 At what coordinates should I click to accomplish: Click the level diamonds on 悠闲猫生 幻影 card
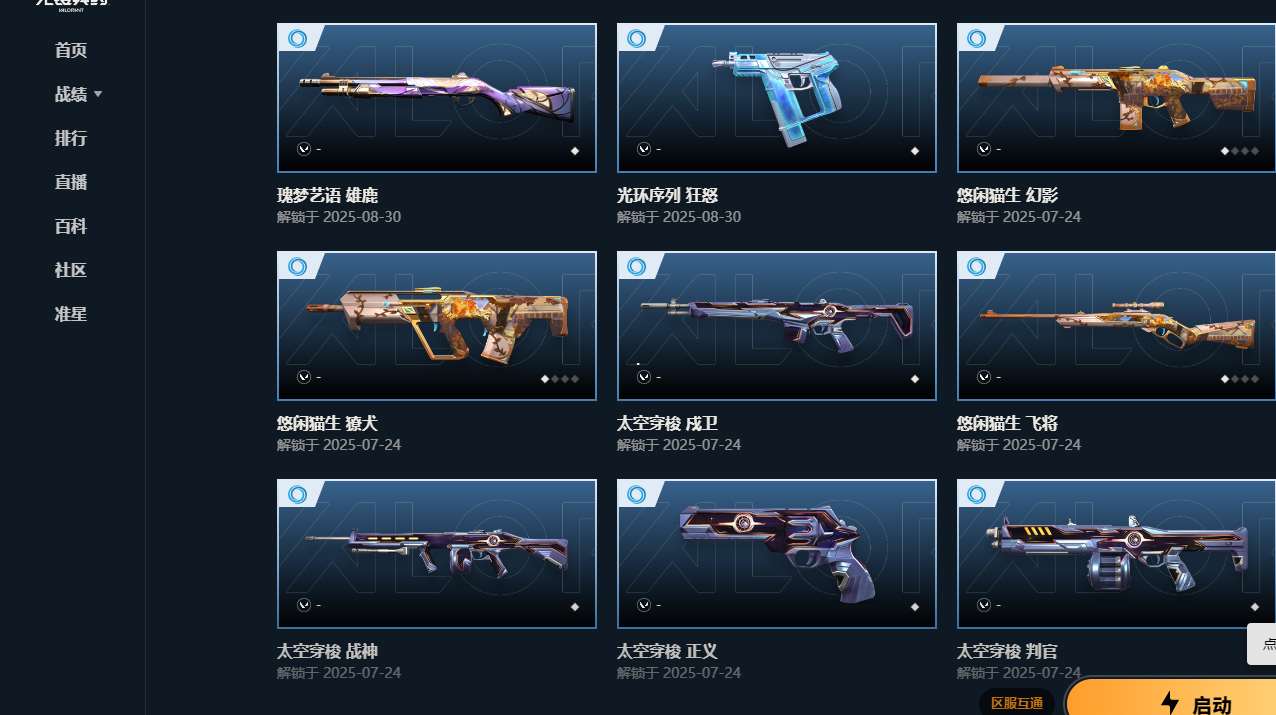pos(1240,151)
